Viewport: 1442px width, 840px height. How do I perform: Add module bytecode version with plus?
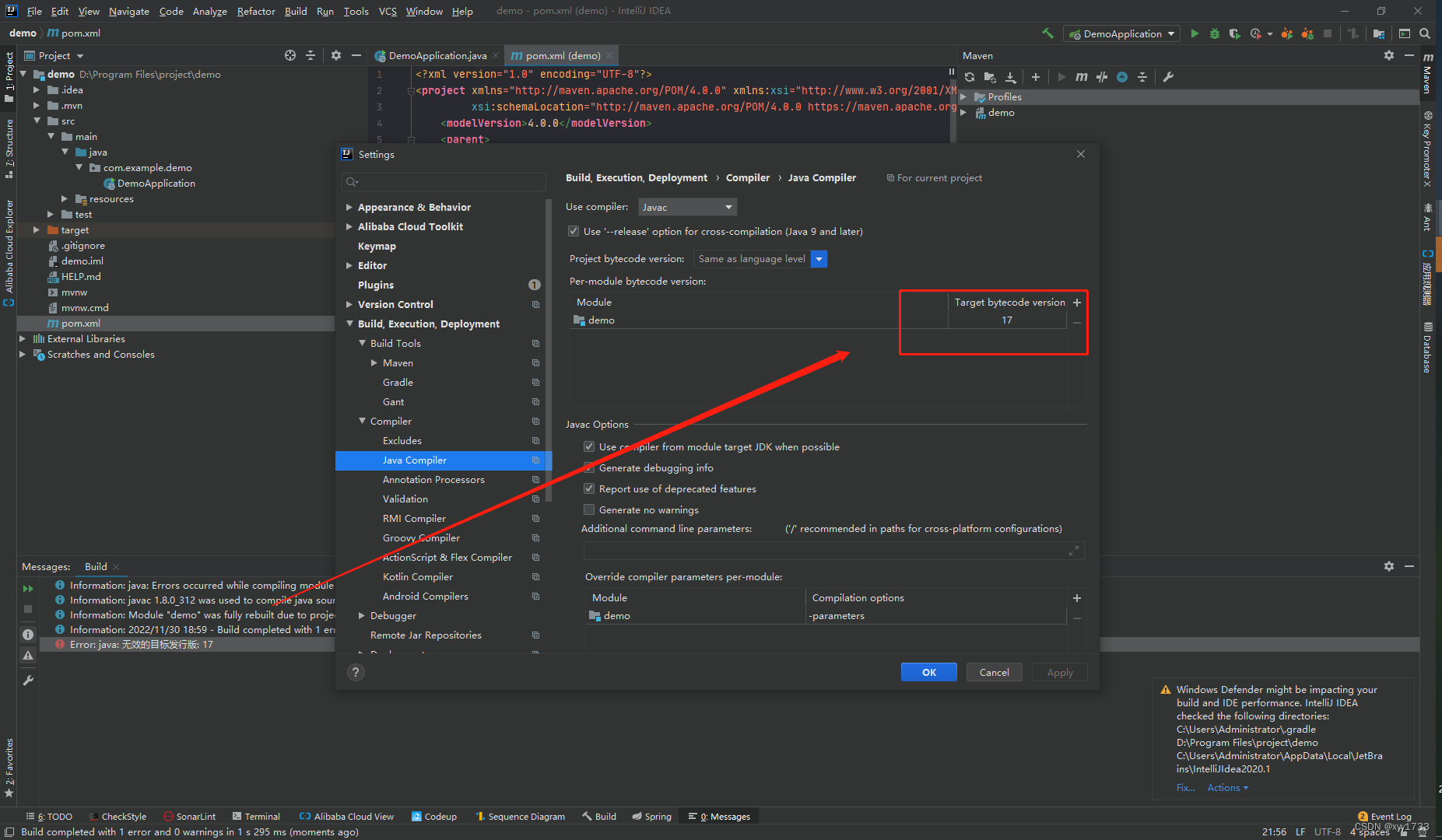coord(1077,303)
